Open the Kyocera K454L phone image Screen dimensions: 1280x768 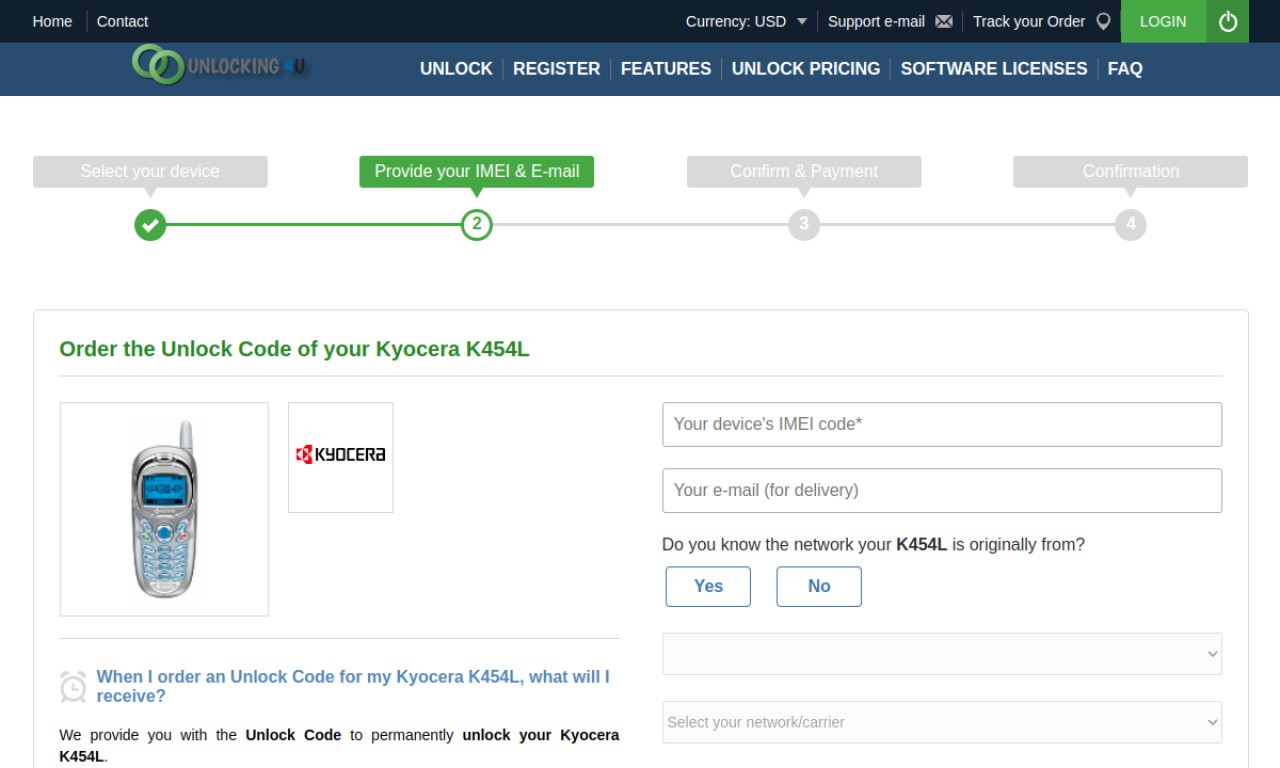[x=164, y=509]
